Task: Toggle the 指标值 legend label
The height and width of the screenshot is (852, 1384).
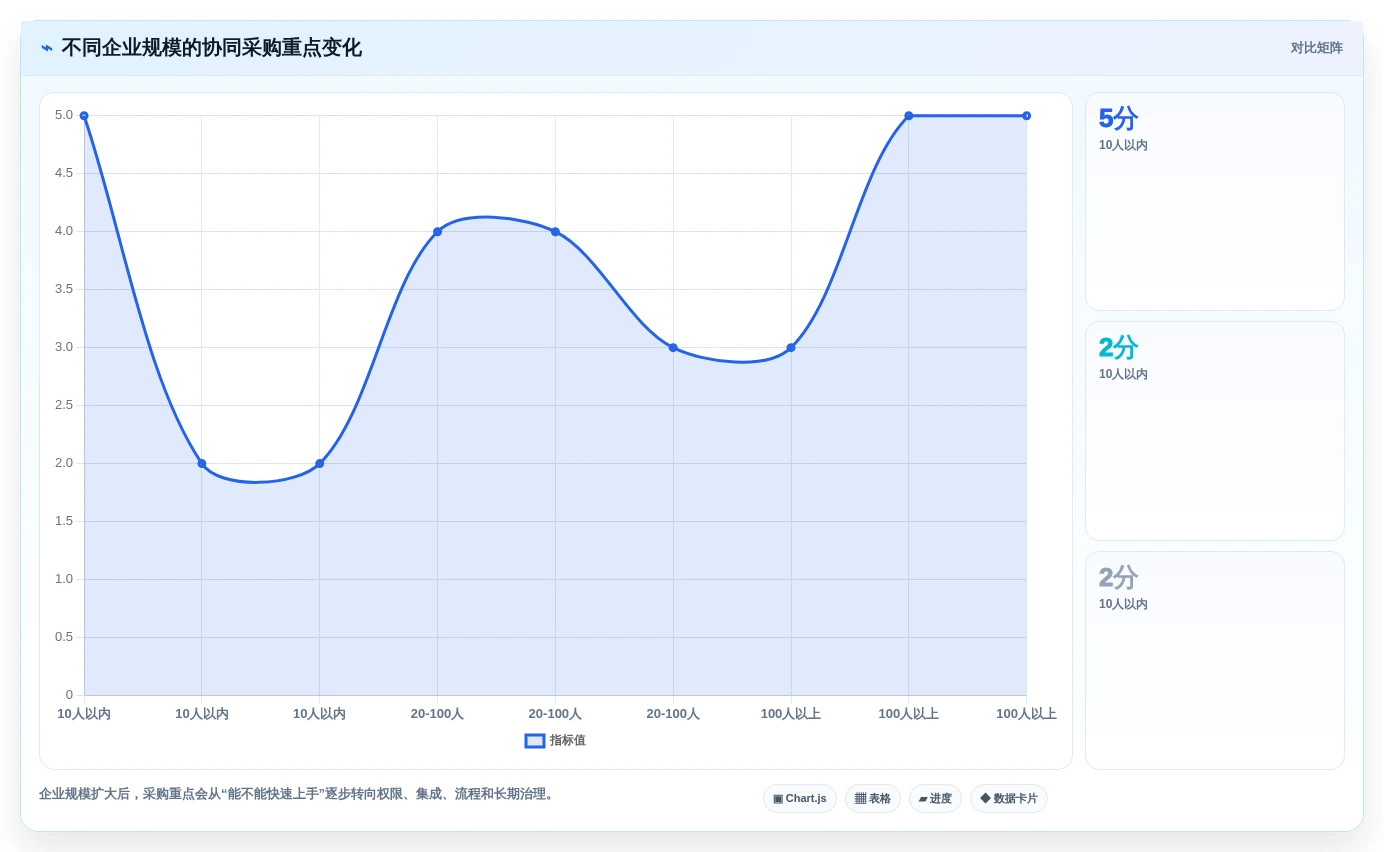Action: click(567, 741)
